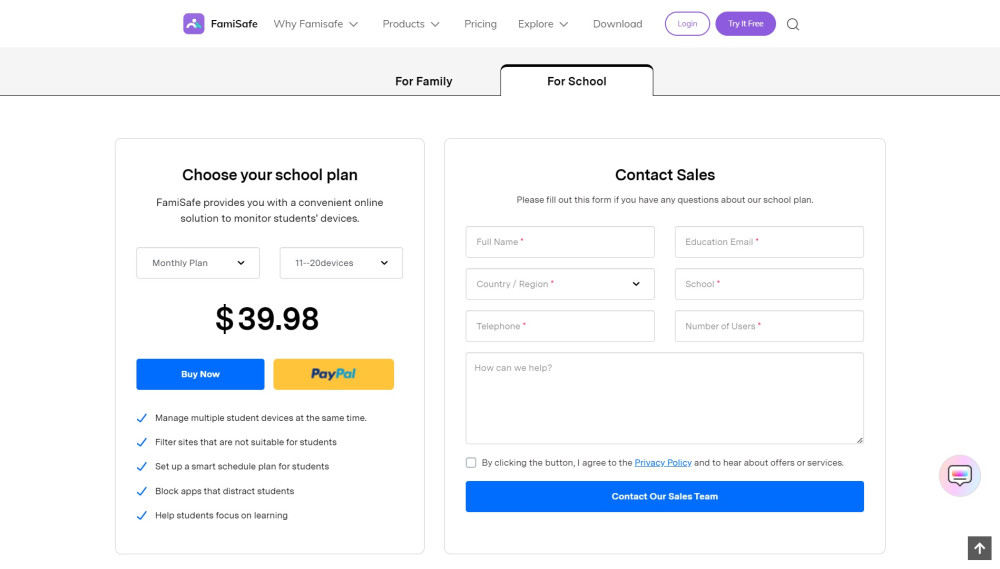Pay with the PayPal button
The image size is (1000, 569).
point(333,374)
